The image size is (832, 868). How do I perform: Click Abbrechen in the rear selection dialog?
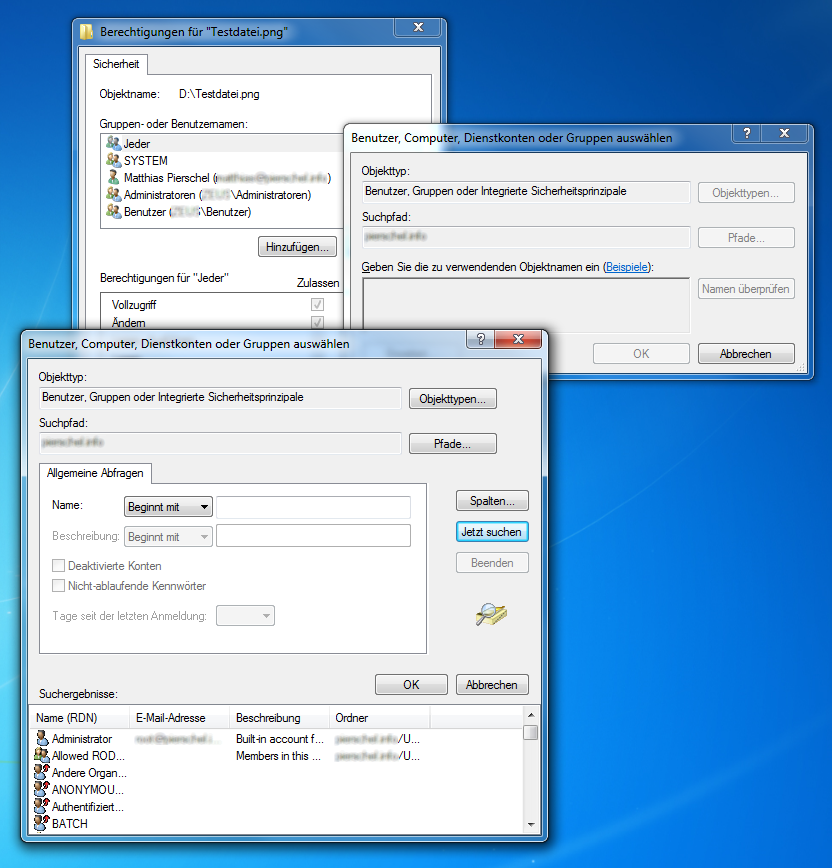[x=746, y=353]
